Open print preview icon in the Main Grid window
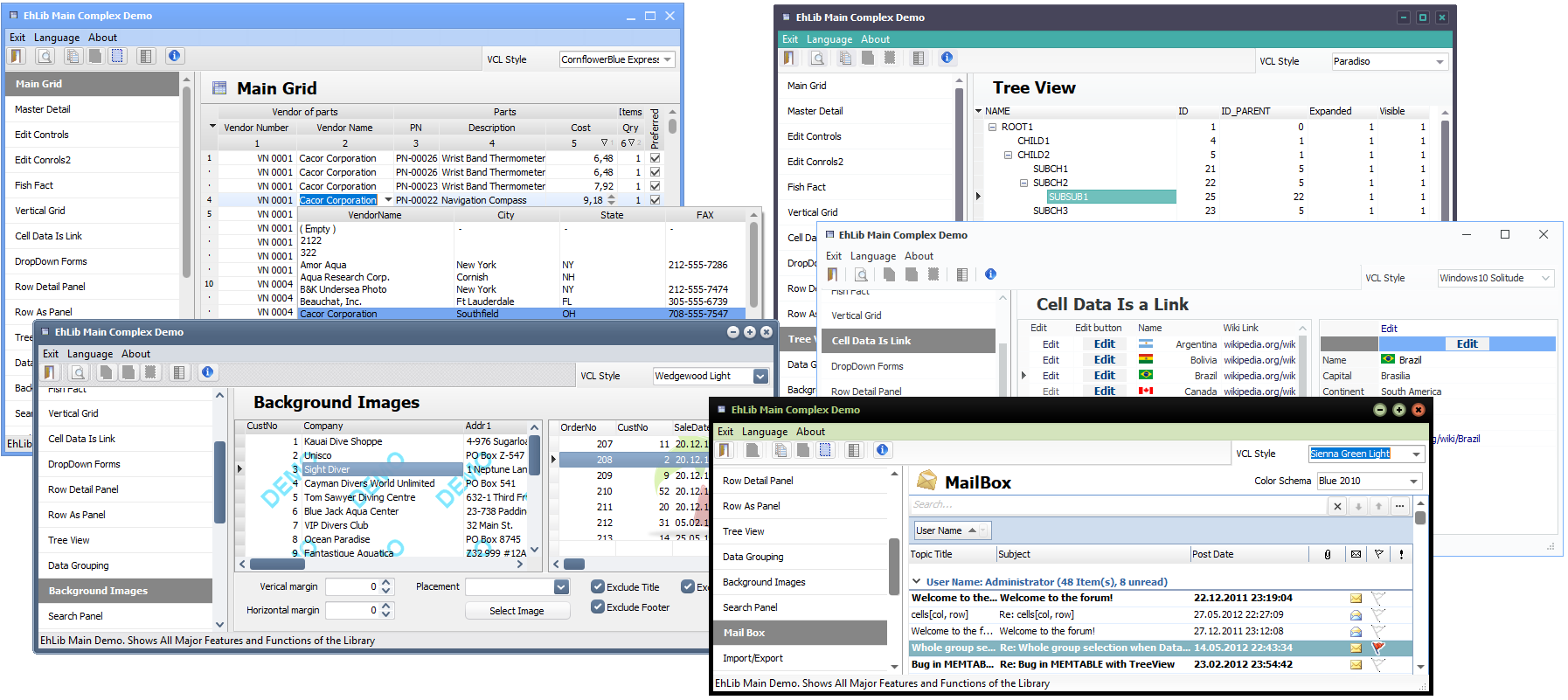This screenshot has width=1568, height=700. point(45,56)
